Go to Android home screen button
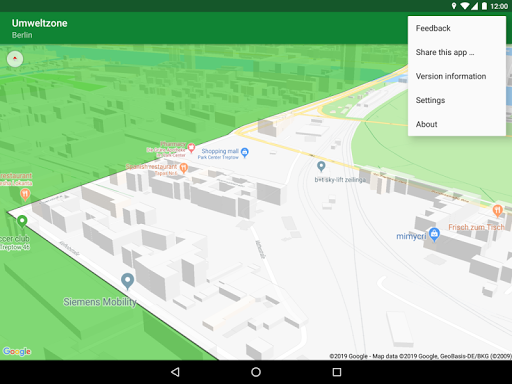The image size is (512, 384). [x=256, y=372]
